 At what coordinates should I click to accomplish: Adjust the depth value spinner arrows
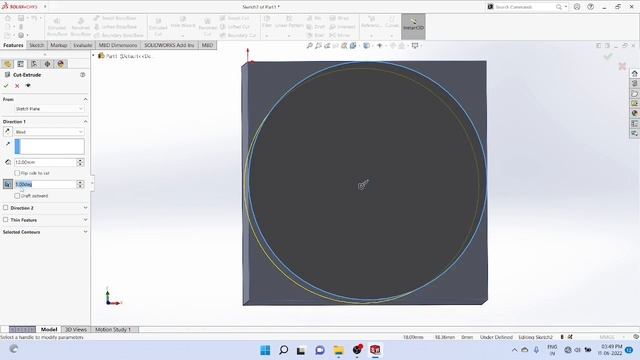point(80,162)
